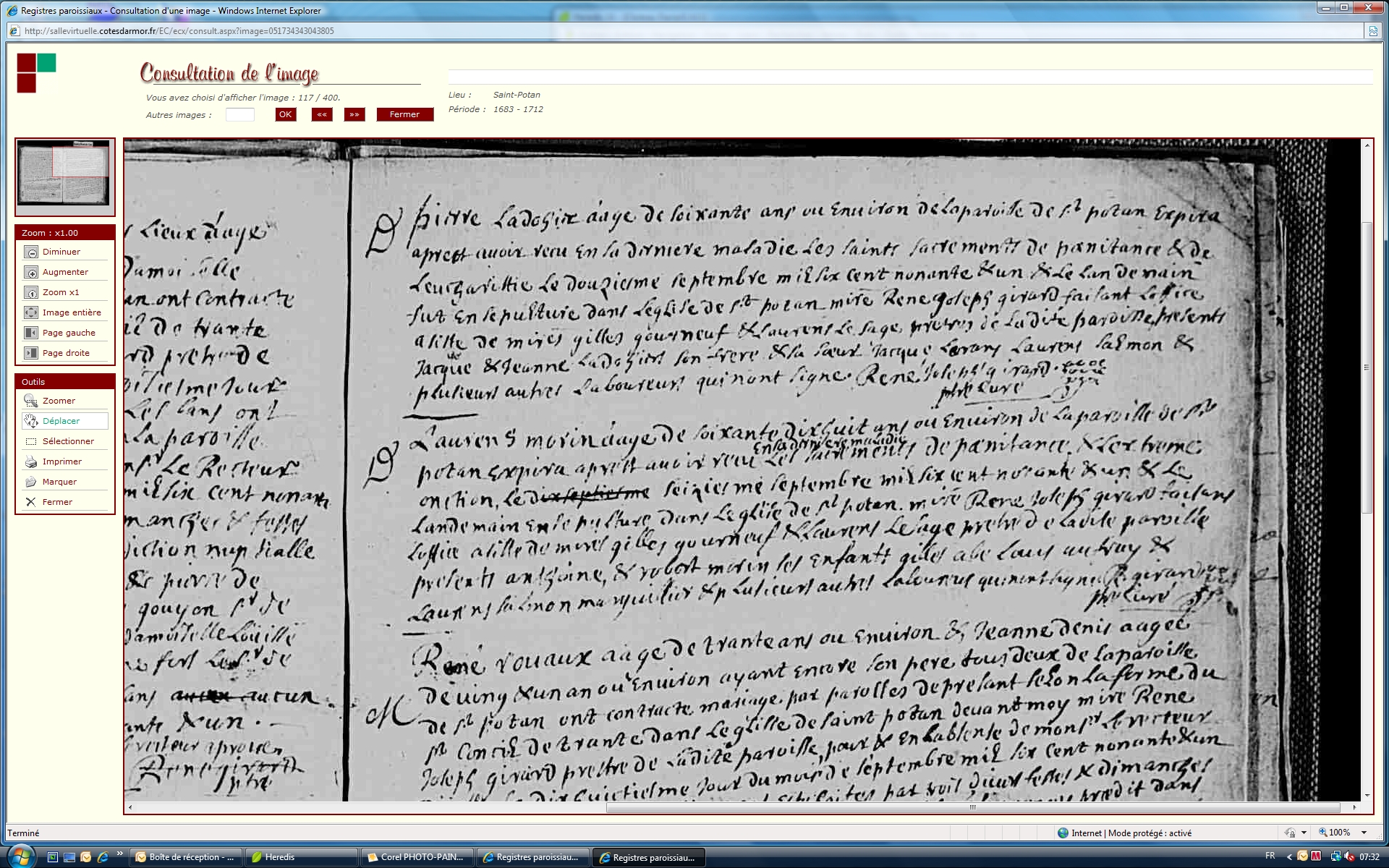Show Image entière full view
Screen dimensions: 1389x868
pyautogui.click(x=31, y=312)
